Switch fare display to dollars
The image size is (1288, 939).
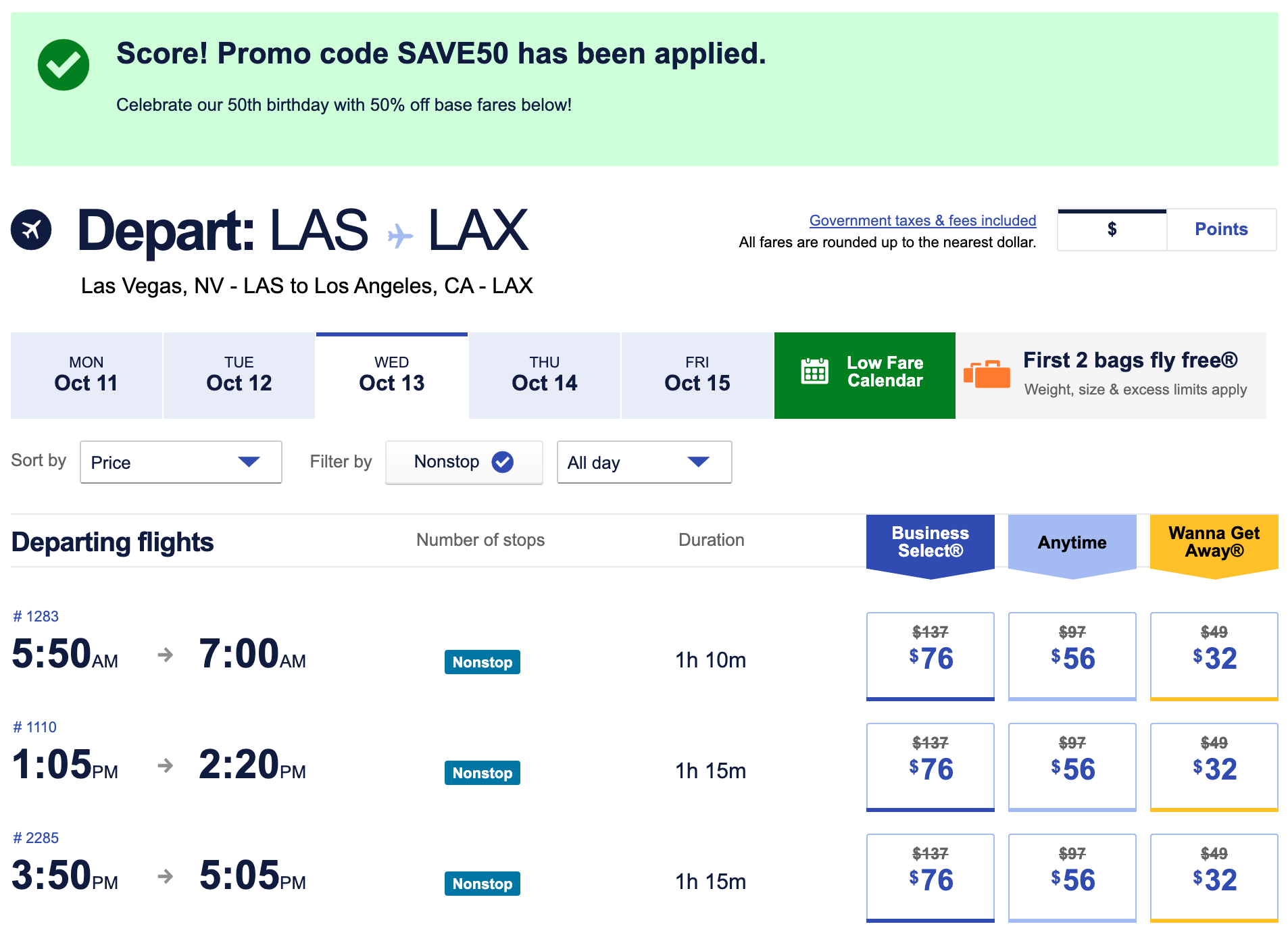point(1112,229)
